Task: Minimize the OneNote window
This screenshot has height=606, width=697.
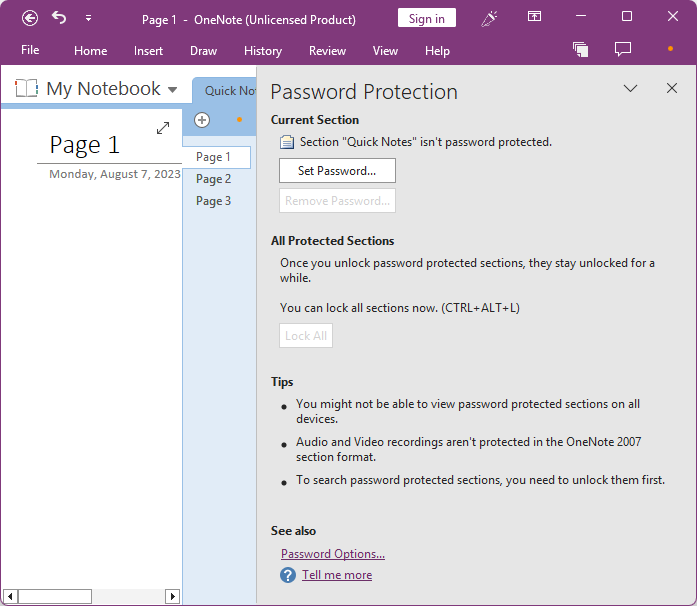Action: point(581,16)
